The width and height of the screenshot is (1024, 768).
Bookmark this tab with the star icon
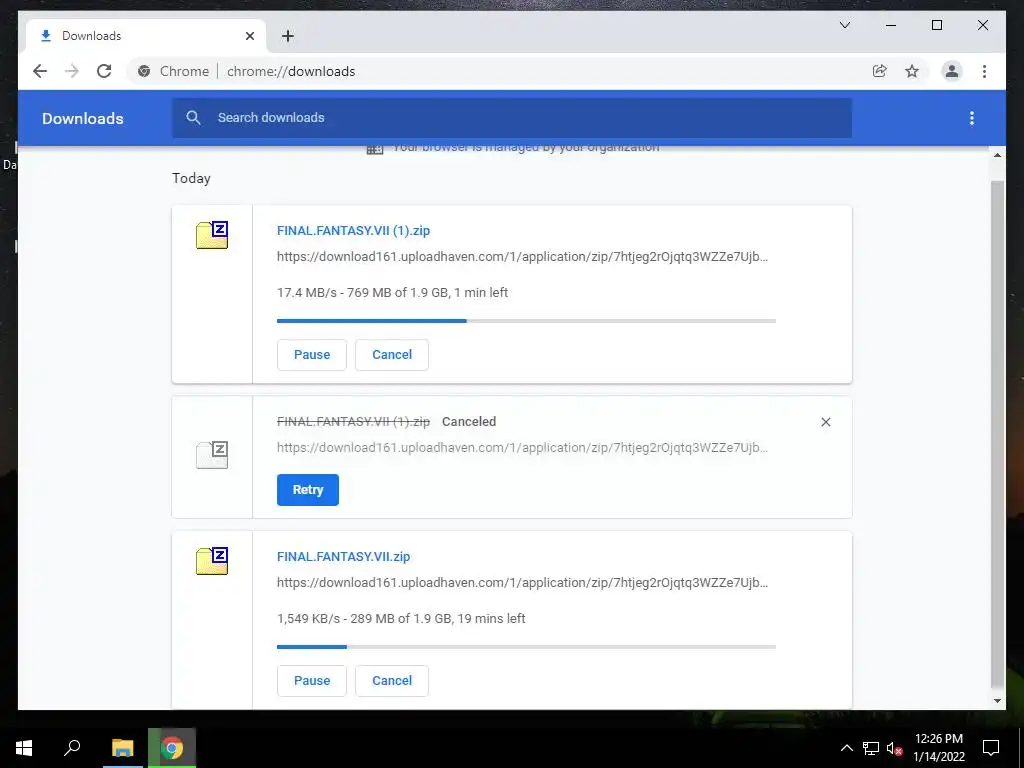point(912,71)
